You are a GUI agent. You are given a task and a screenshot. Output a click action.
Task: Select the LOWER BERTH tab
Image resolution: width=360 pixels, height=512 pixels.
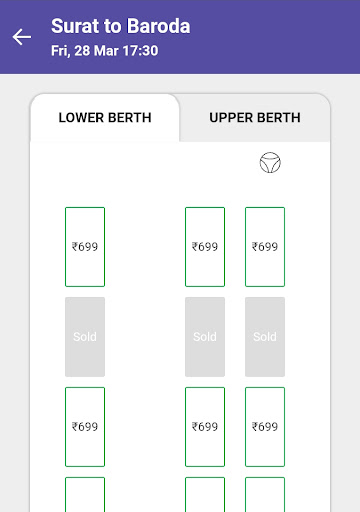click(105, 118)
